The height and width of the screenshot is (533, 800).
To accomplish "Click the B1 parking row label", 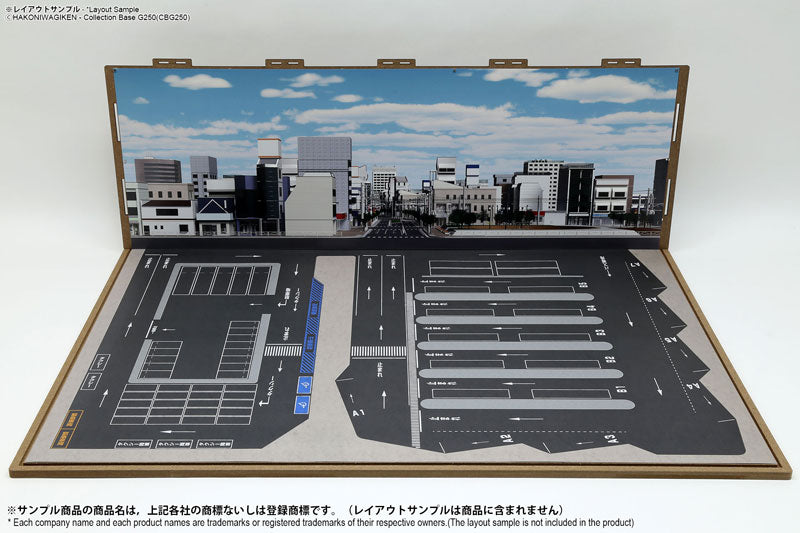I will click(x=620, y=391).
